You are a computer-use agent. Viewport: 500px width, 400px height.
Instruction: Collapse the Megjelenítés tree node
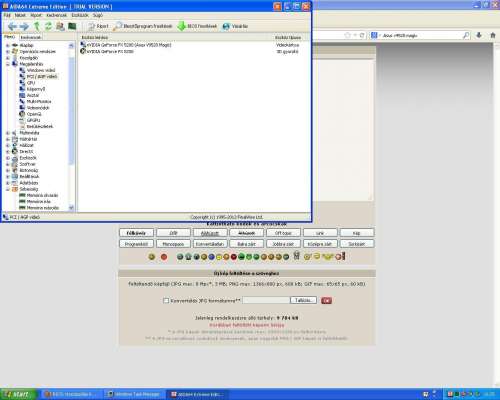(x=8, y=64)
